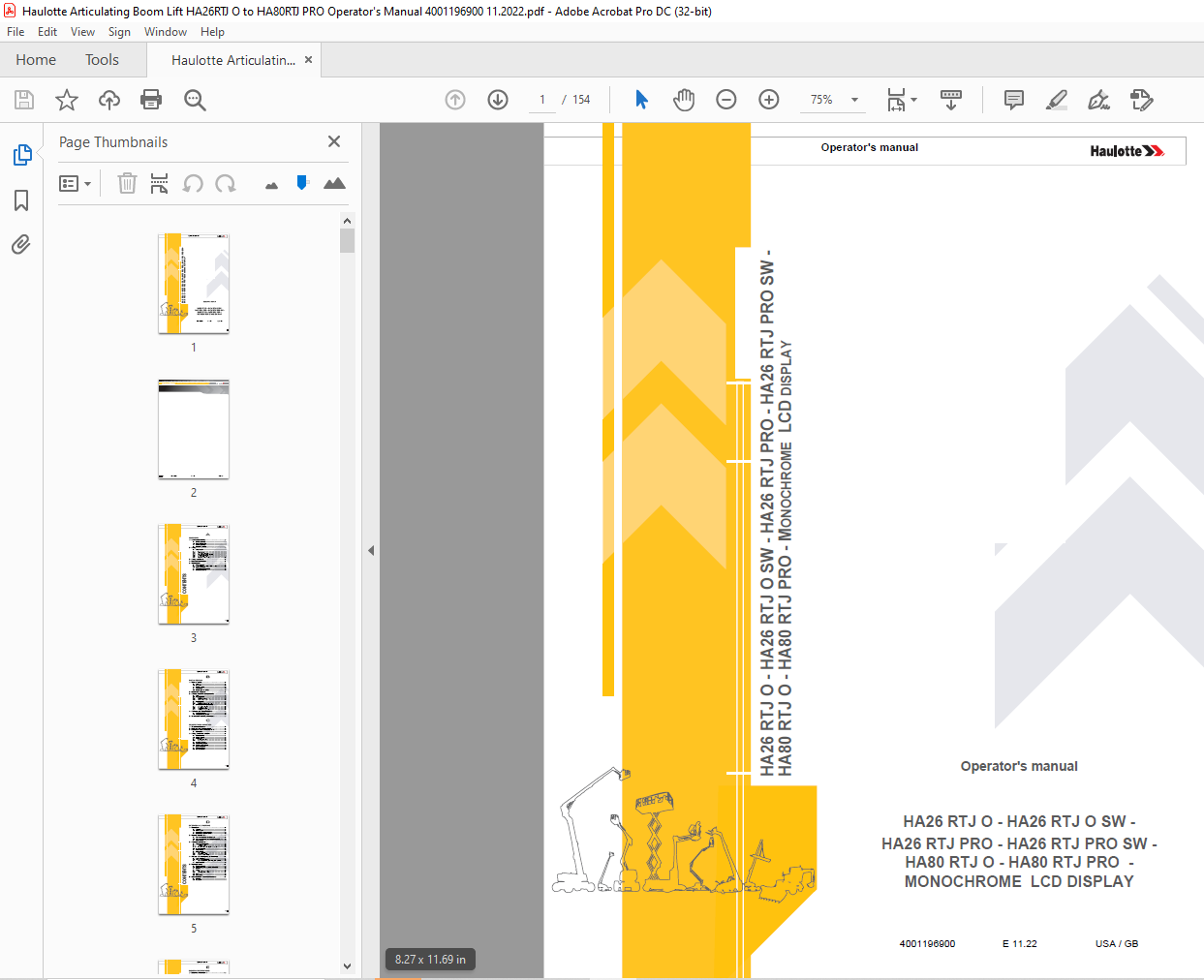The height and width of the screenshot is (980, 1204).
Task: Upload file to cloud icon
Action: pyautogui.click(x=109, y=100)
